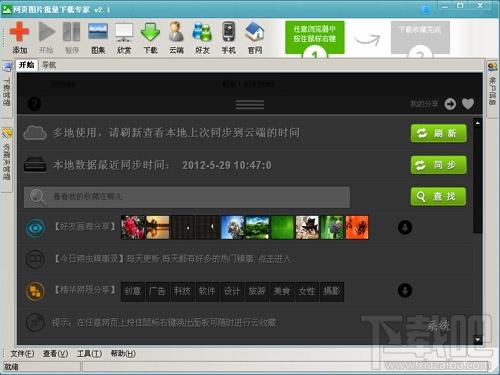Click the local disk icon beside sync time
Viewport: 500px width, 375px height.
35,164
